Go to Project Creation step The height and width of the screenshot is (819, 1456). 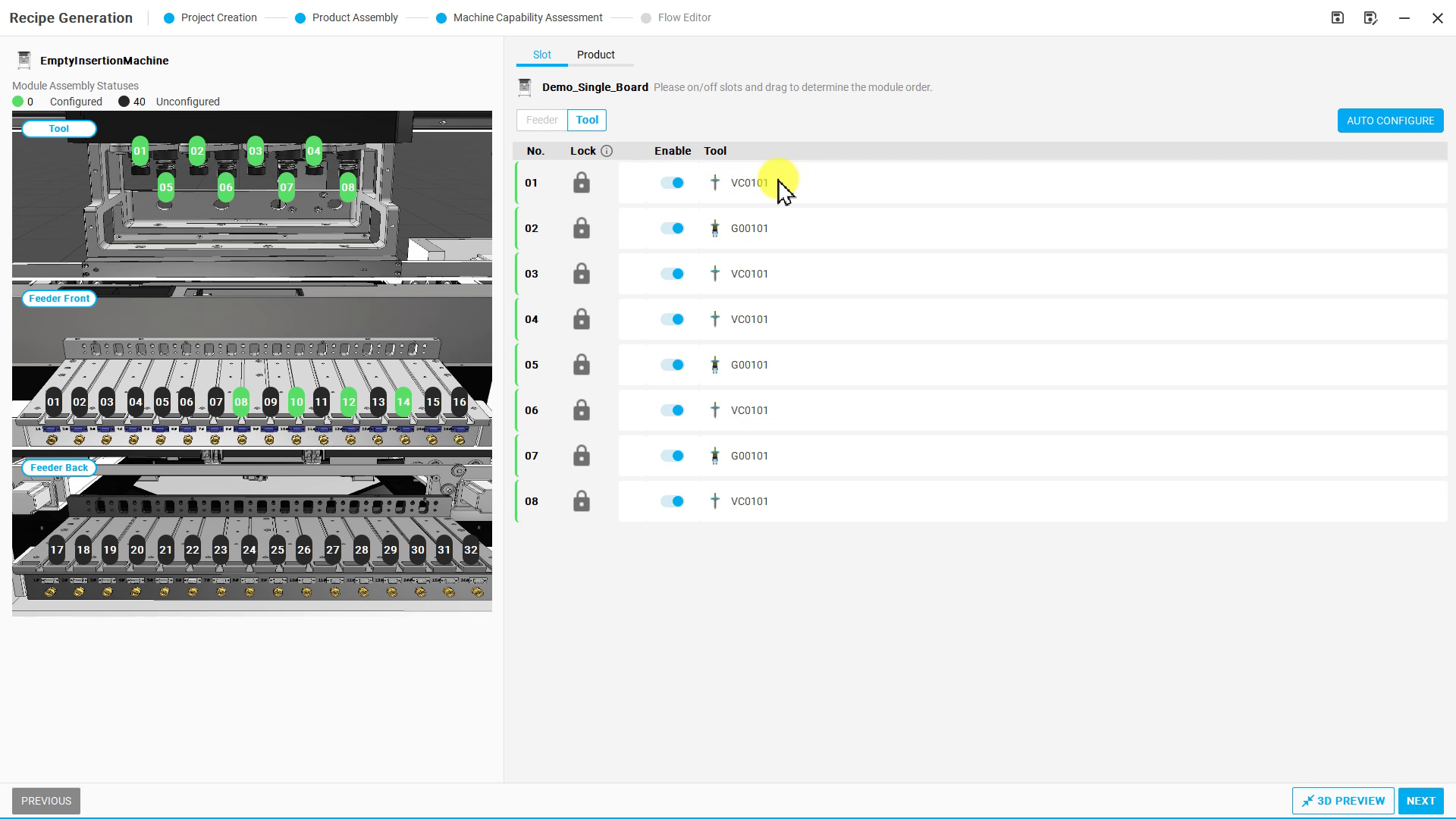211,17
